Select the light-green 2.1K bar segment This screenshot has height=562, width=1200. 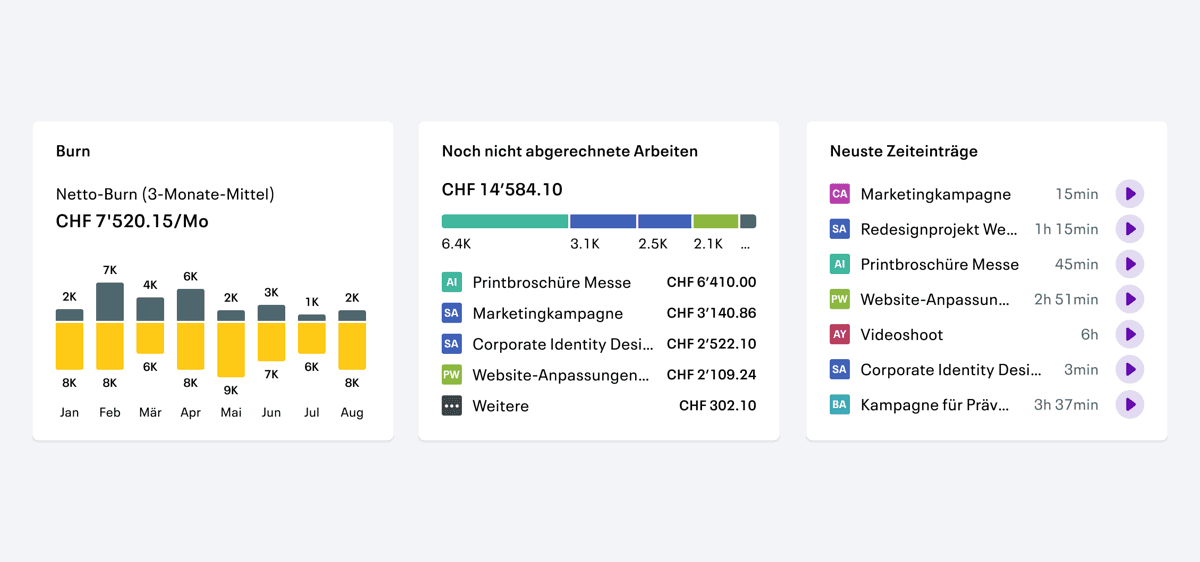tap(716, 221)
